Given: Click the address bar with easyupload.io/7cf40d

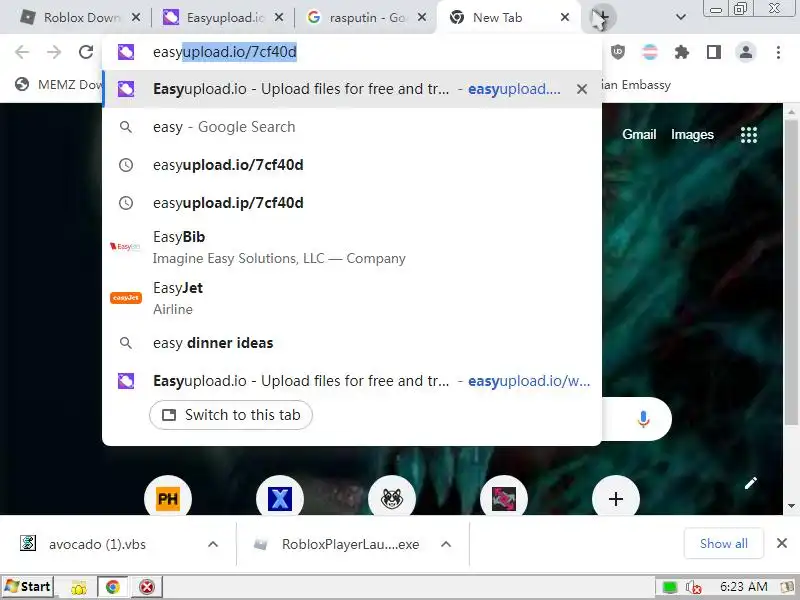Looking at the screenshot, I should (x=352, y=52).
